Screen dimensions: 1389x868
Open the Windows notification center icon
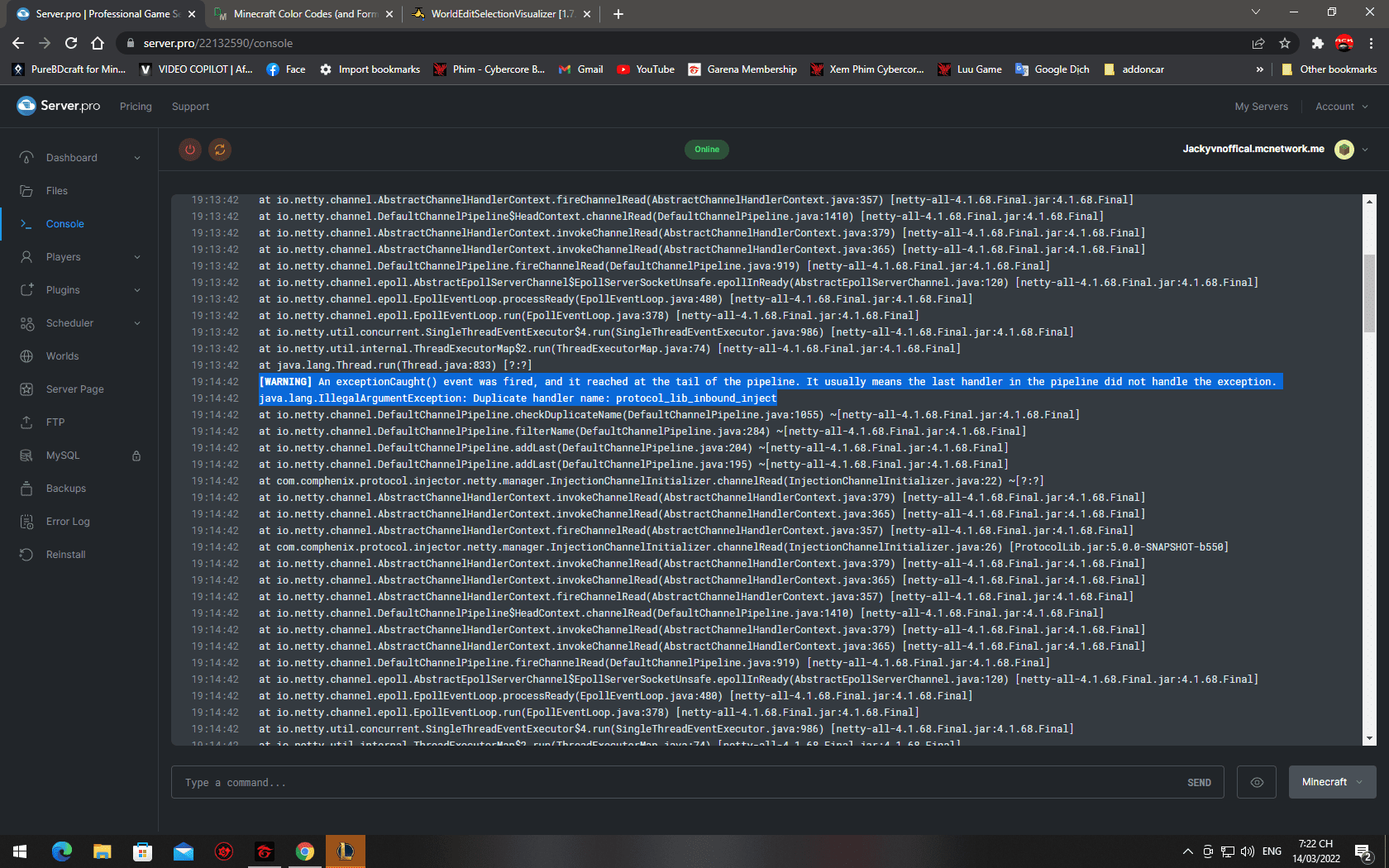[1363, 851]
